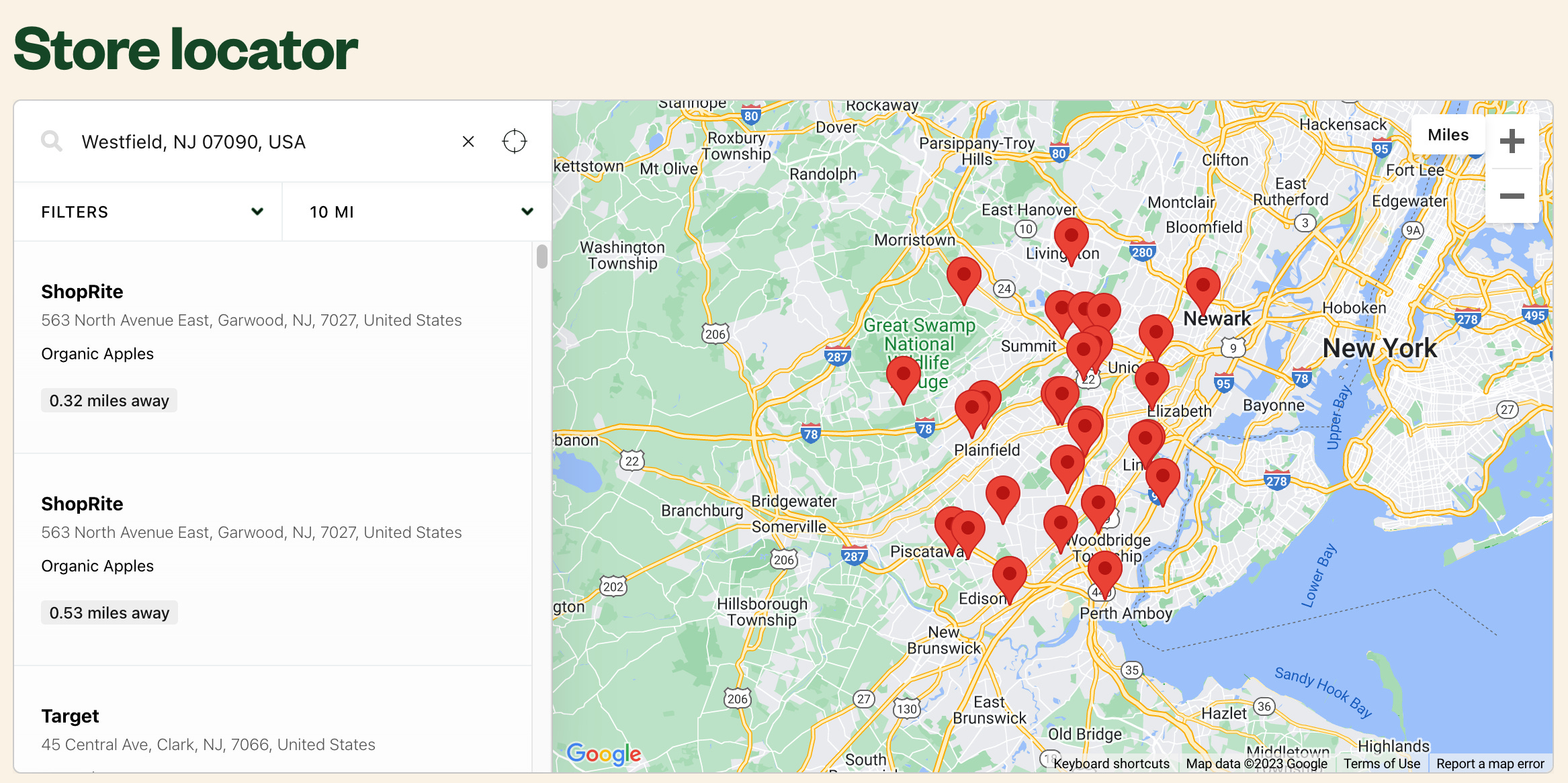This screenshot has height=783, width=1568.
Task: Zoom out of the map with minus button
Action: point(1512,195)
